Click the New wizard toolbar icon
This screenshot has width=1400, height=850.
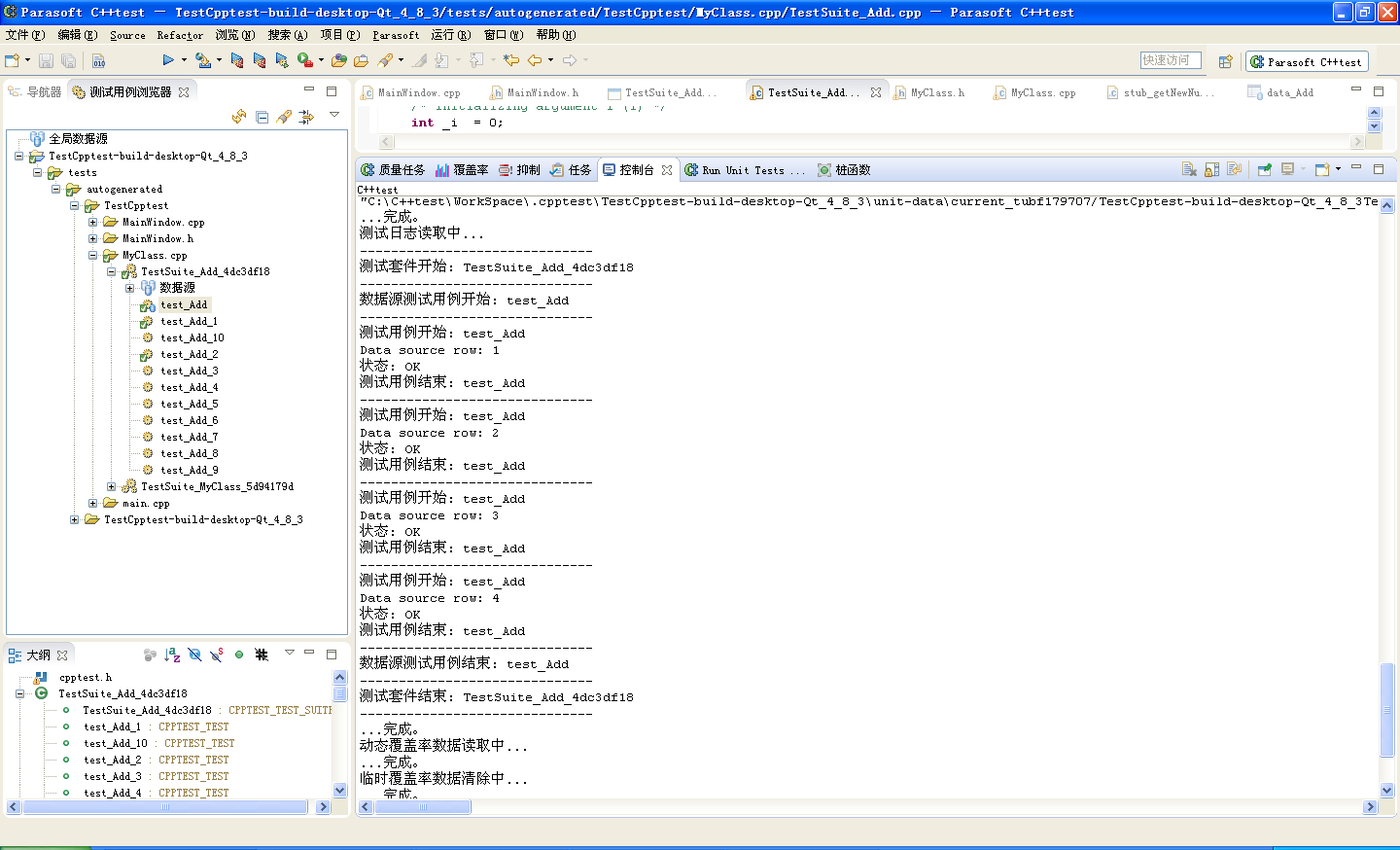point(14,60)
